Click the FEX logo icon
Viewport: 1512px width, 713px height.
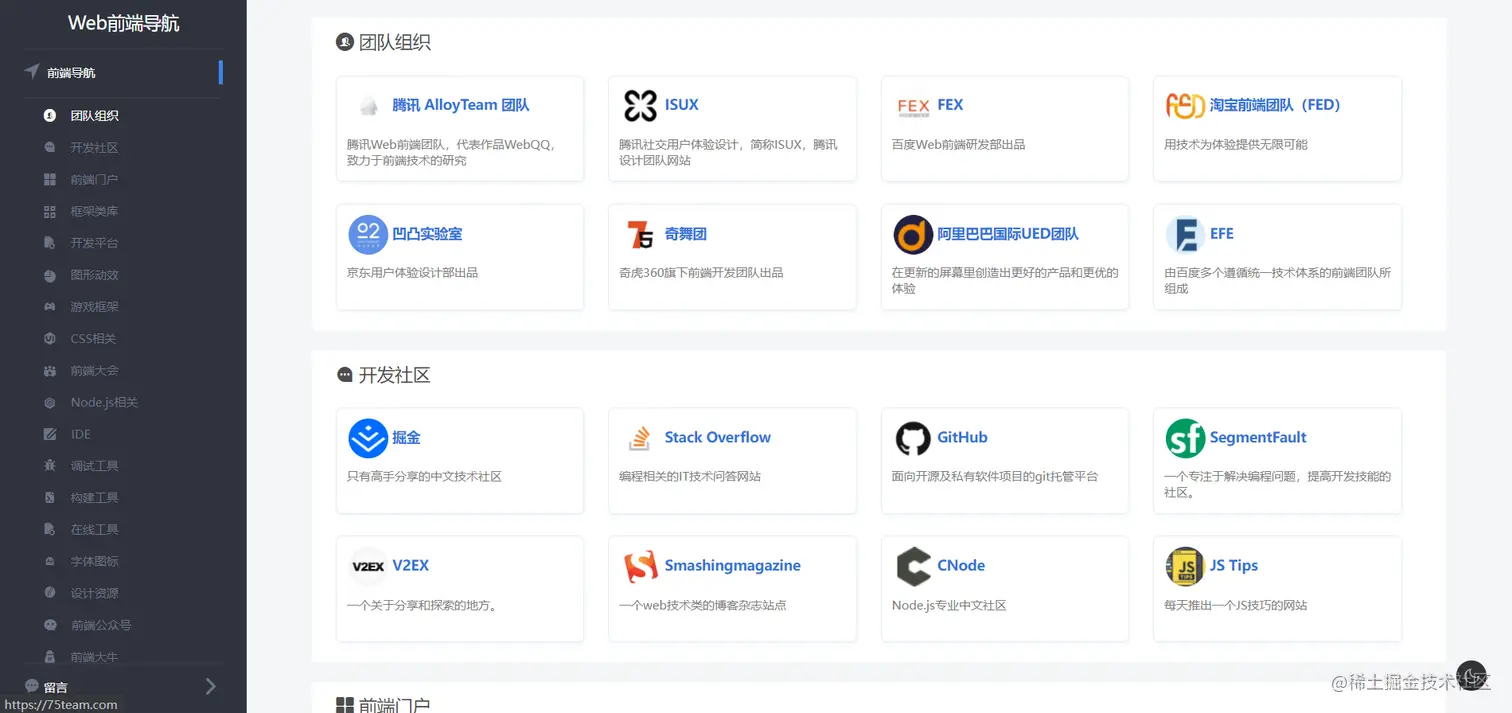coord(913,106)
